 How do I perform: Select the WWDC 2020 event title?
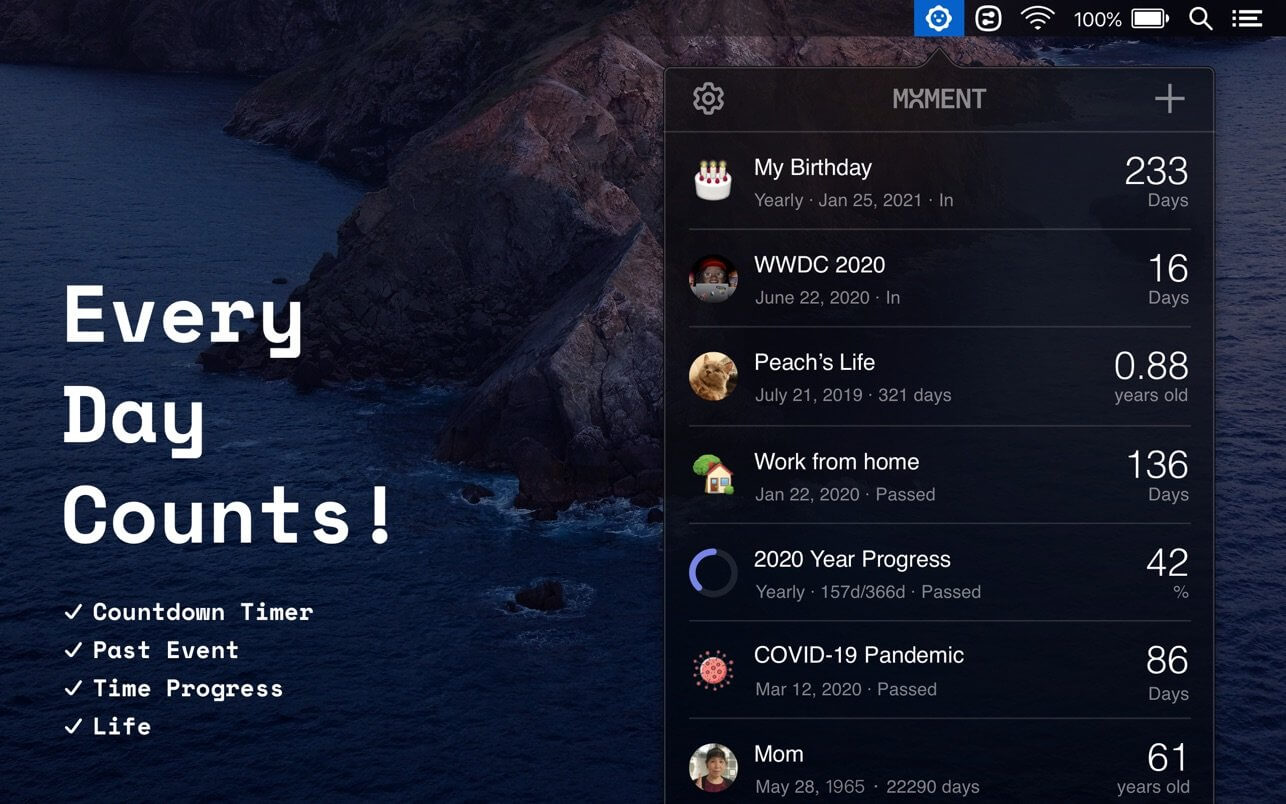819,265
